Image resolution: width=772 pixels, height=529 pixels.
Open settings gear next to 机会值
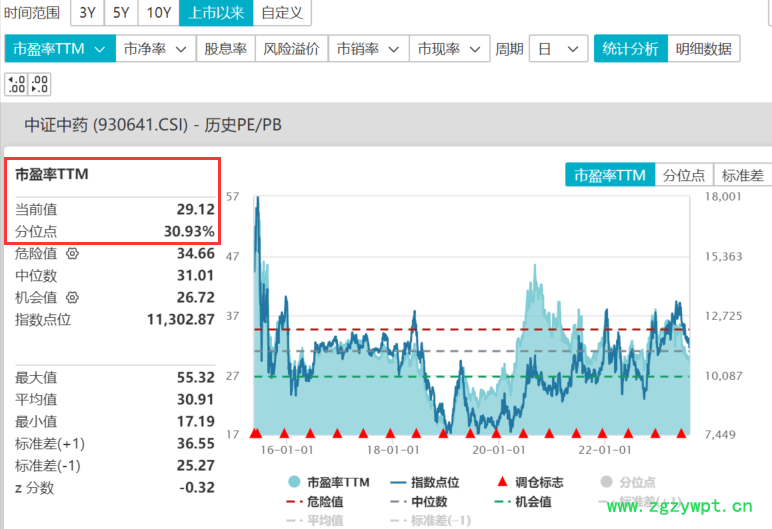[72, 298]
